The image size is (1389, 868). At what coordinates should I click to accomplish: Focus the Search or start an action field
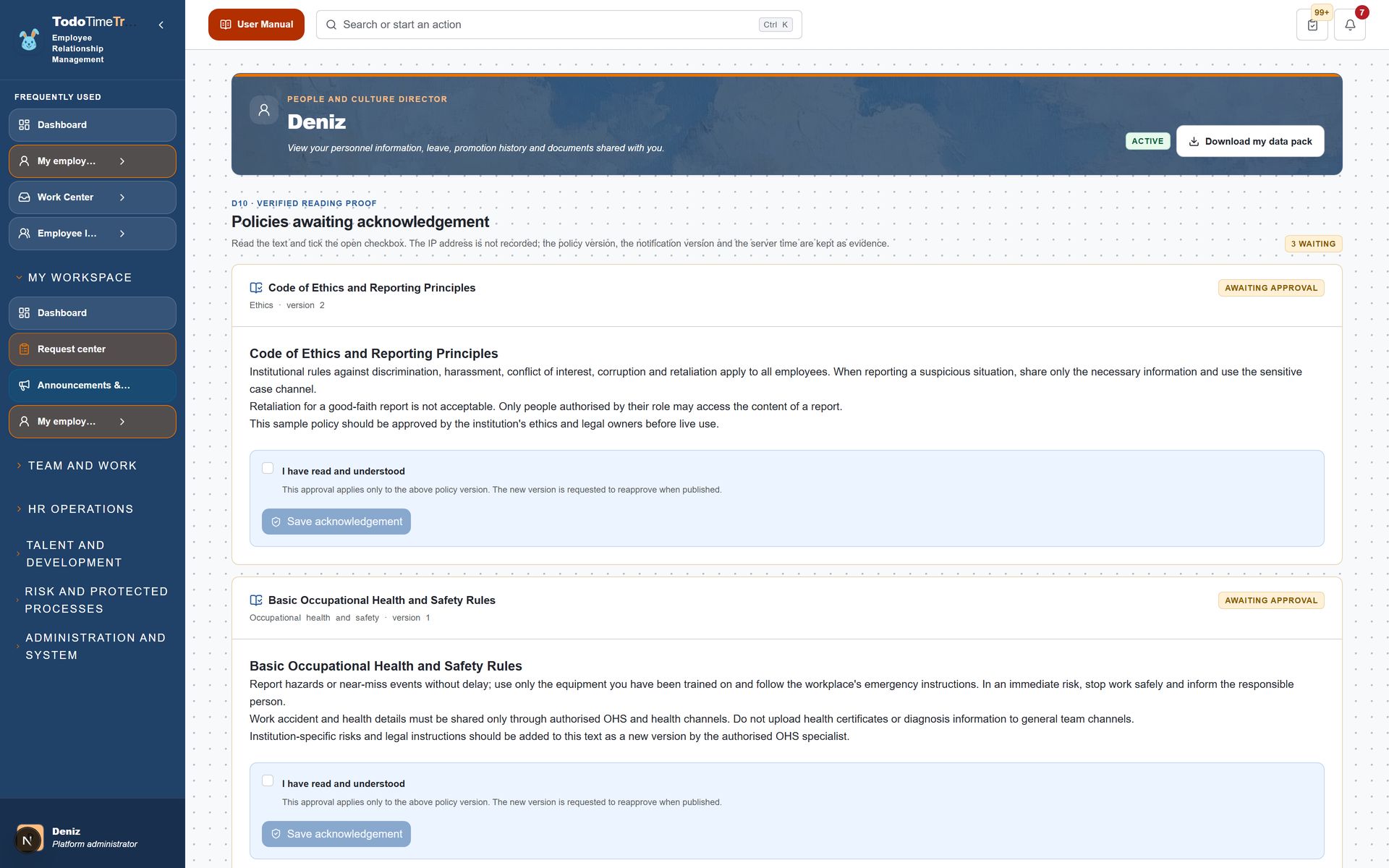point(558,25)
